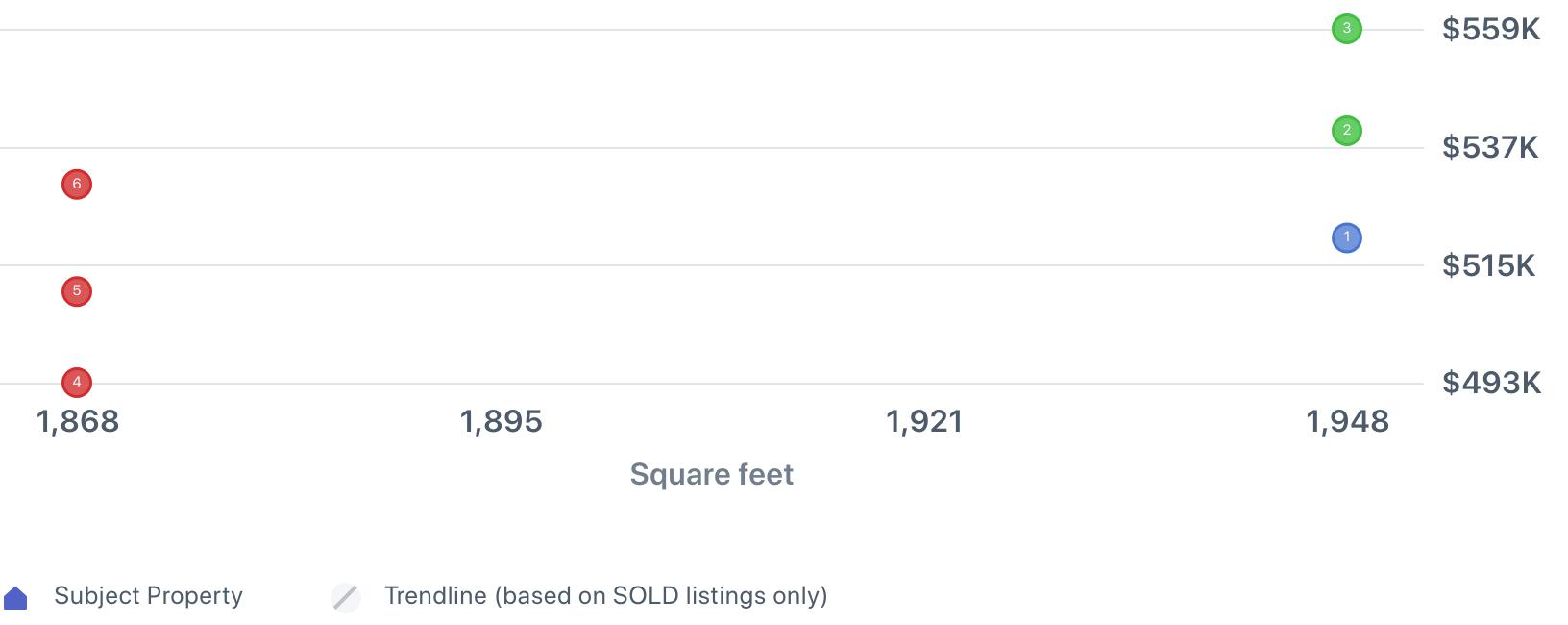Click the 1,921 square feet axis label

pyautogui.click(x=924, y=421)
